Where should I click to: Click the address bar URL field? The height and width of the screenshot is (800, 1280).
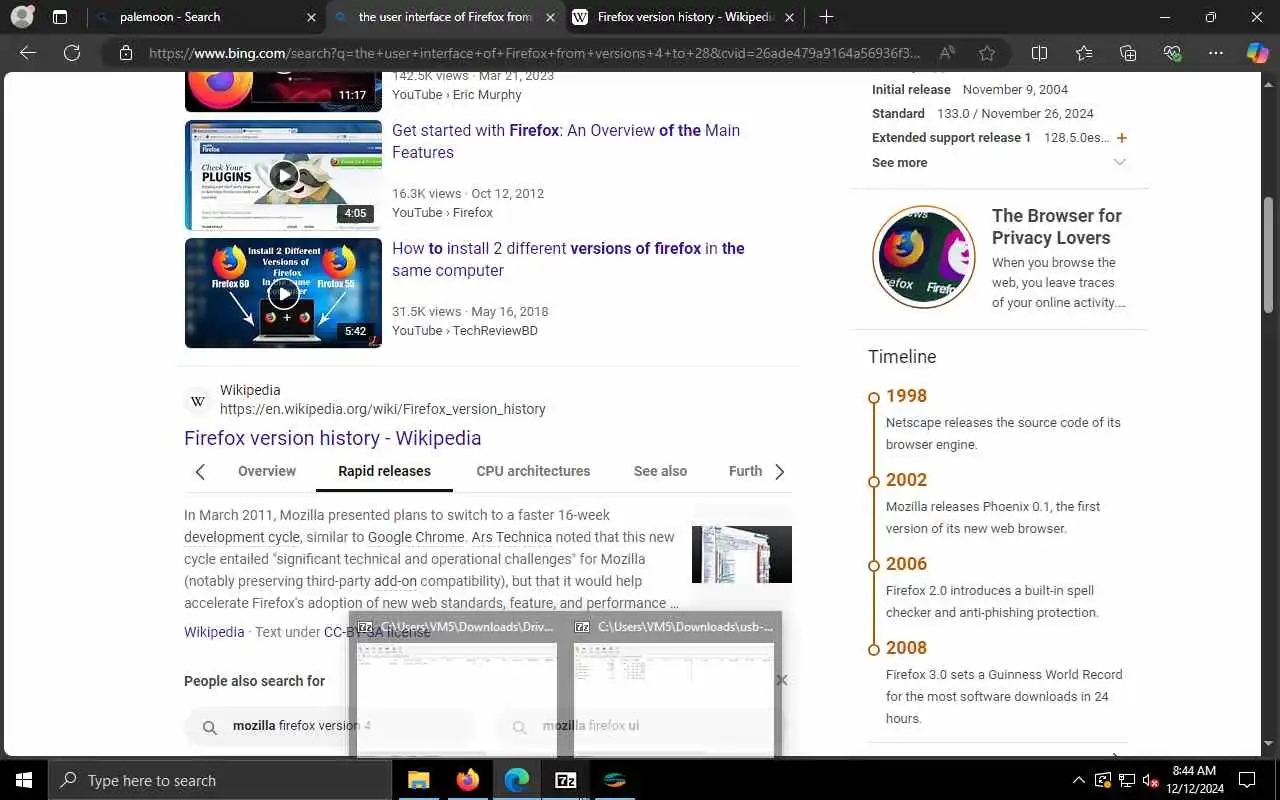pos(534,53)
